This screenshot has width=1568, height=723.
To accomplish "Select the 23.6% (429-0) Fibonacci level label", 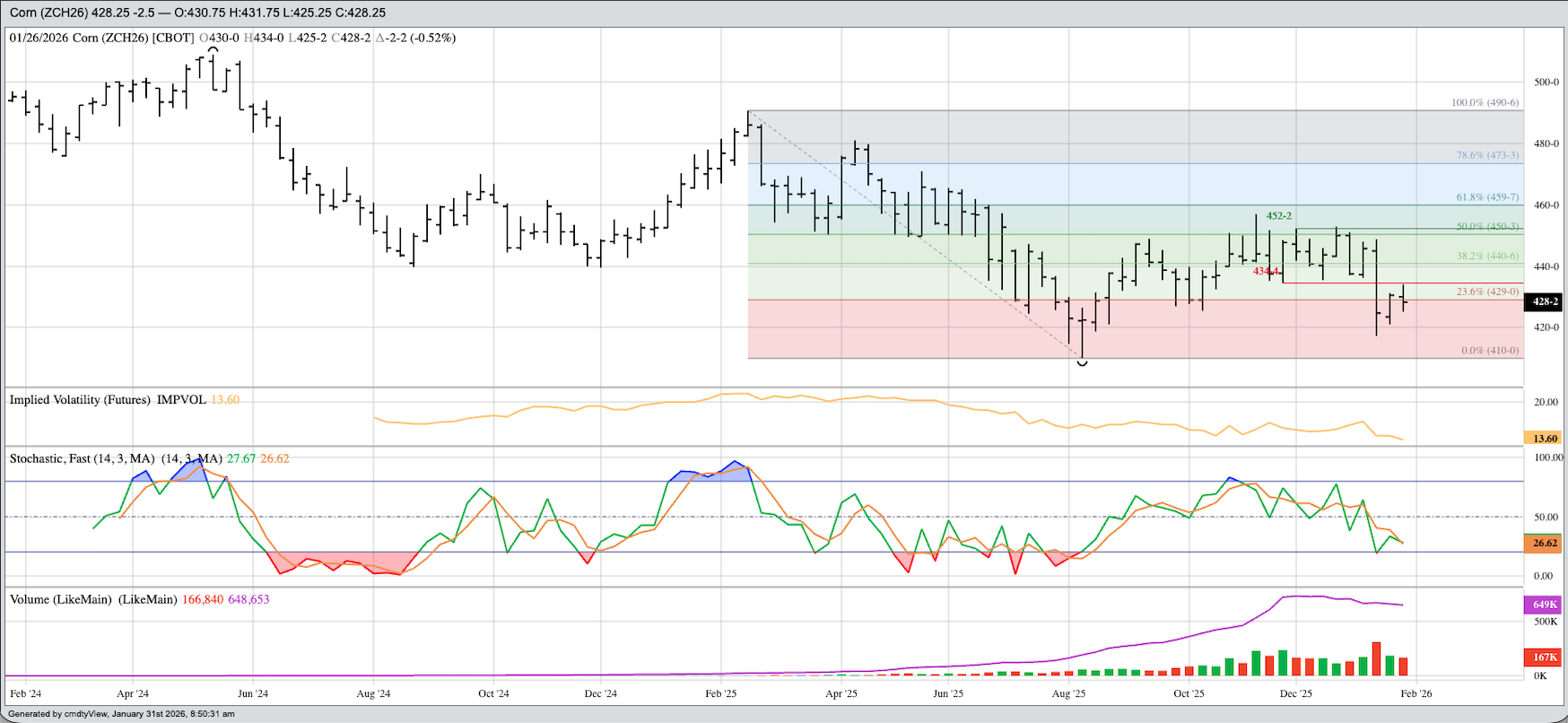I will pos(1487,292).
